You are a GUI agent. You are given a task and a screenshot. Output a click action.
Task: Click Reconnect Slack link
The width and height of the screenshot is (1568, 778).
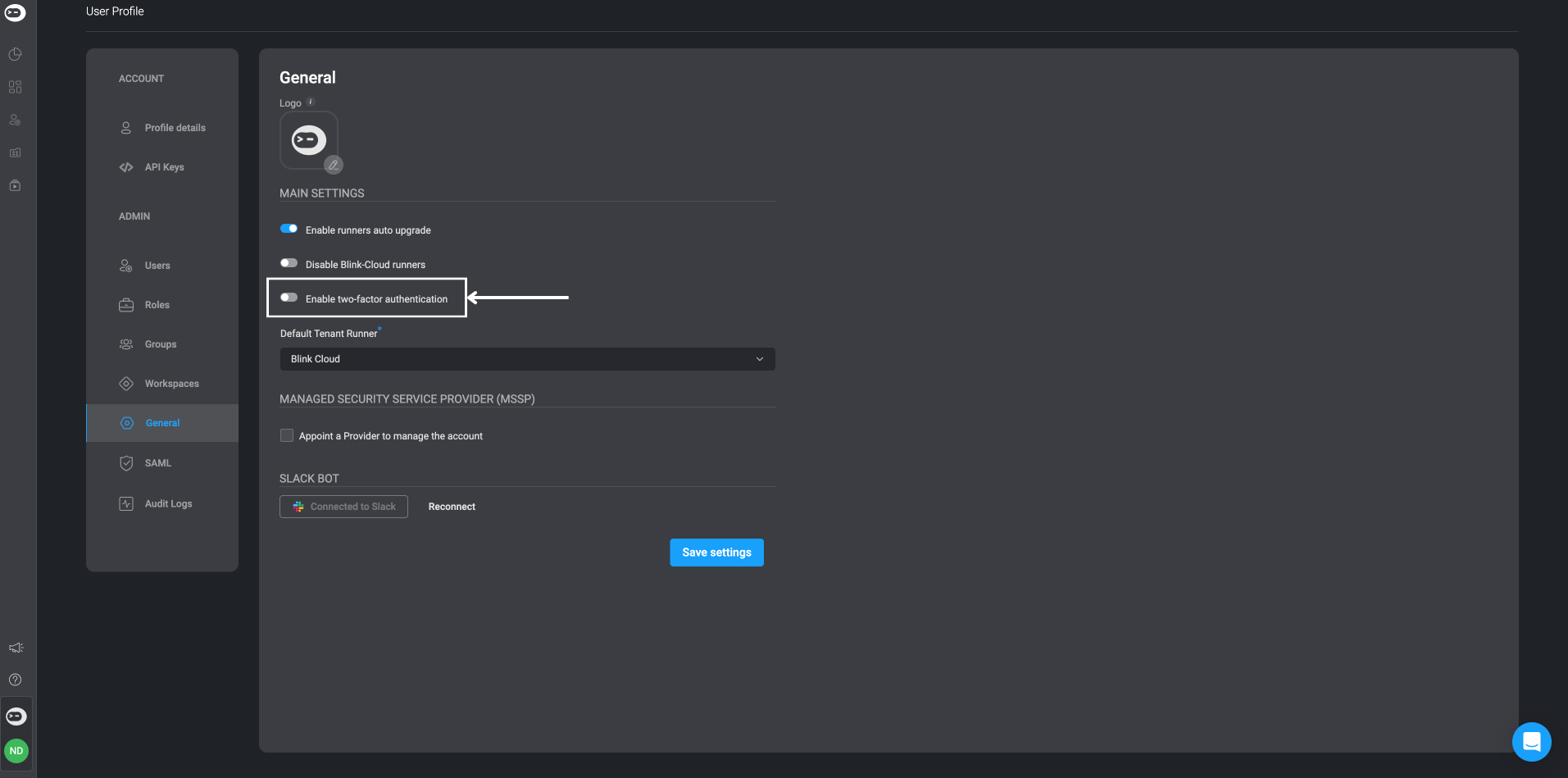[452, 507]
